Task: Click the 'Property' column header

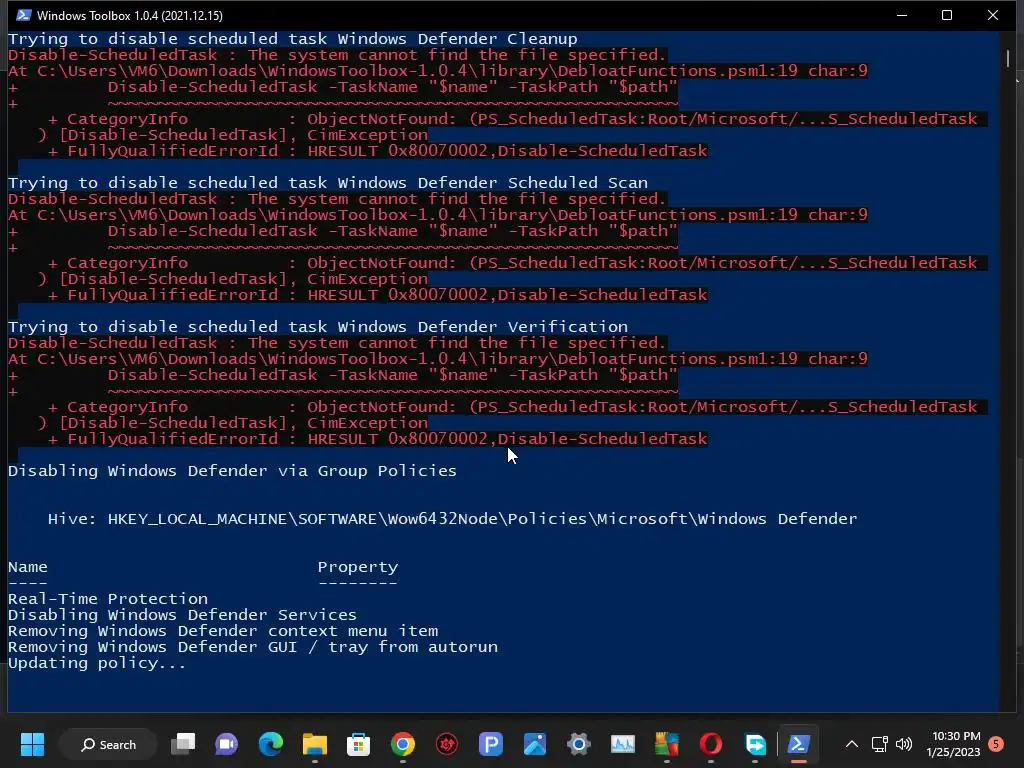Action: coord(357,567)
